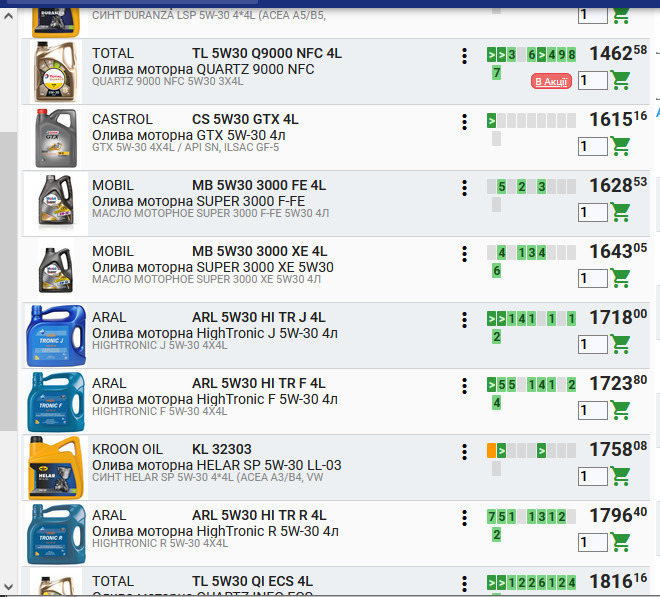Open Kroon Oil Helar canister image
The height and width of the screenshot is (597, 660).
click(x=56, y=468)
